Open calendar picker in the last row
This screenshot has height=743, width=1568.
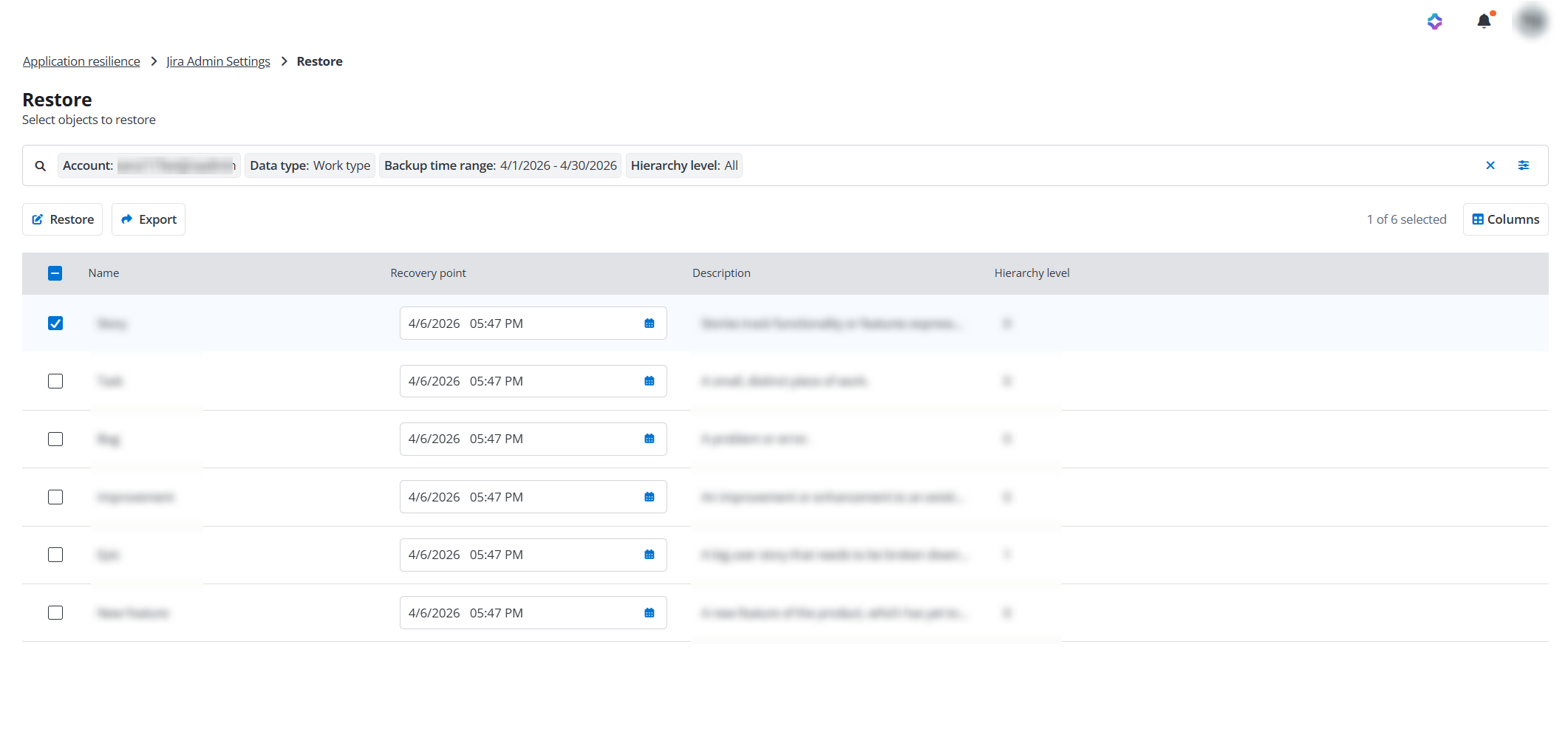[x=649, y=613]
